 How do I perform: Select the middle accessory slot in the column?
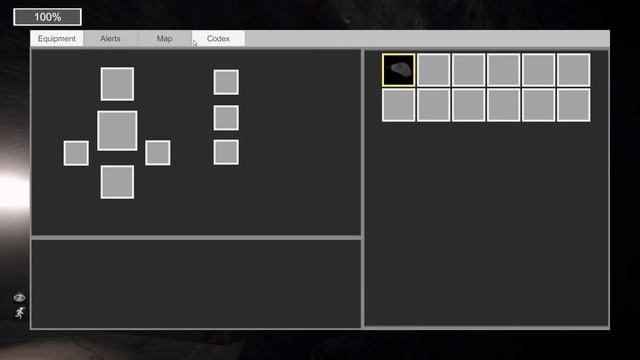click(226, 118)
